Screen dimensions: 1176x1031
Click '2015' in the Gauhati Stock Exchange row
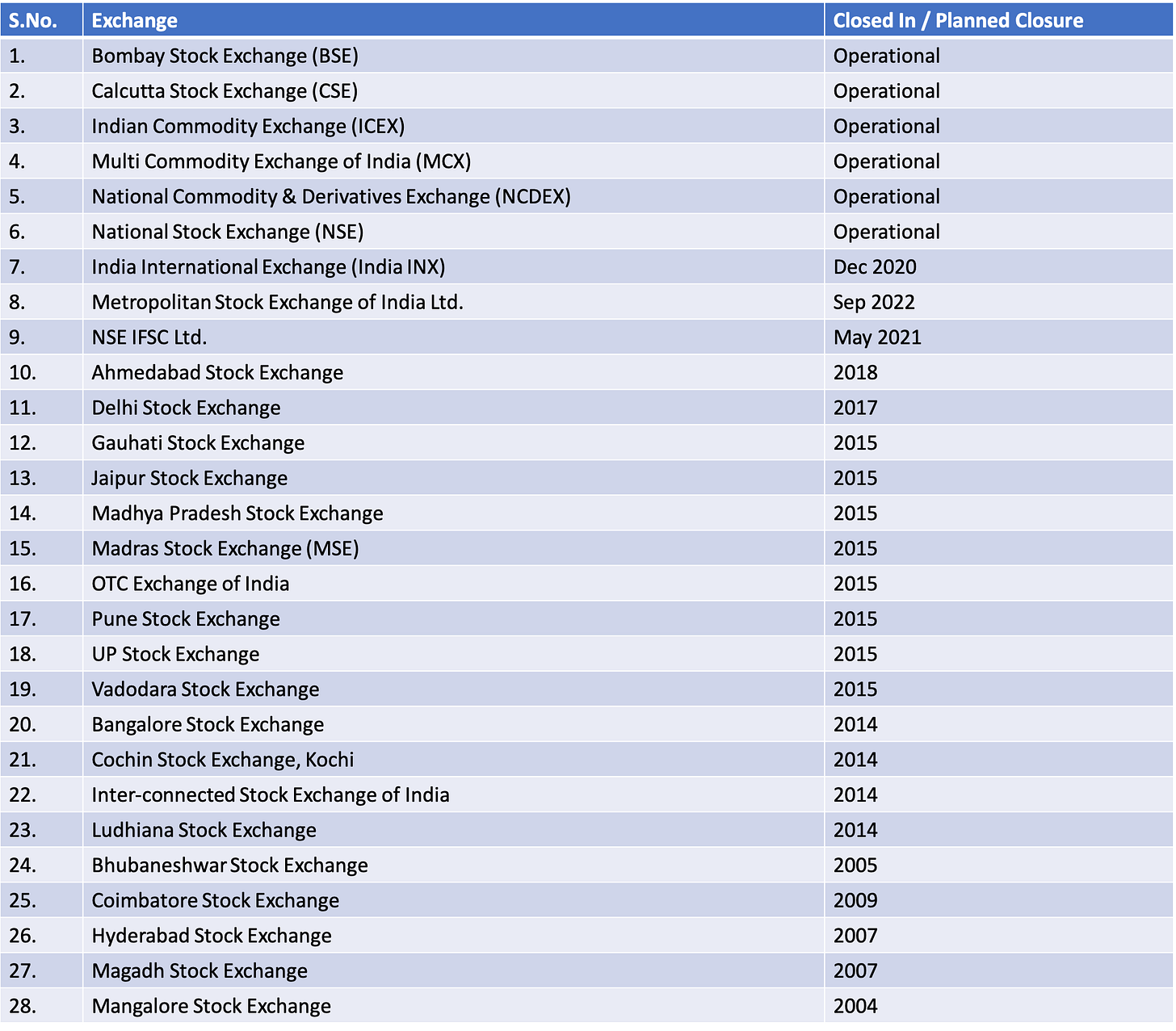point(855,442)
